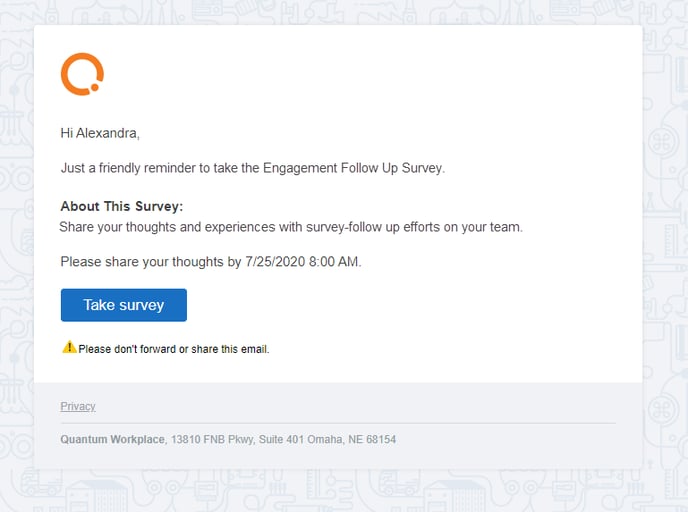The height and width of the screenshot is (512, 688).
Task: Click the Quantum Workplace name in footer
Action: pos(112,439)
